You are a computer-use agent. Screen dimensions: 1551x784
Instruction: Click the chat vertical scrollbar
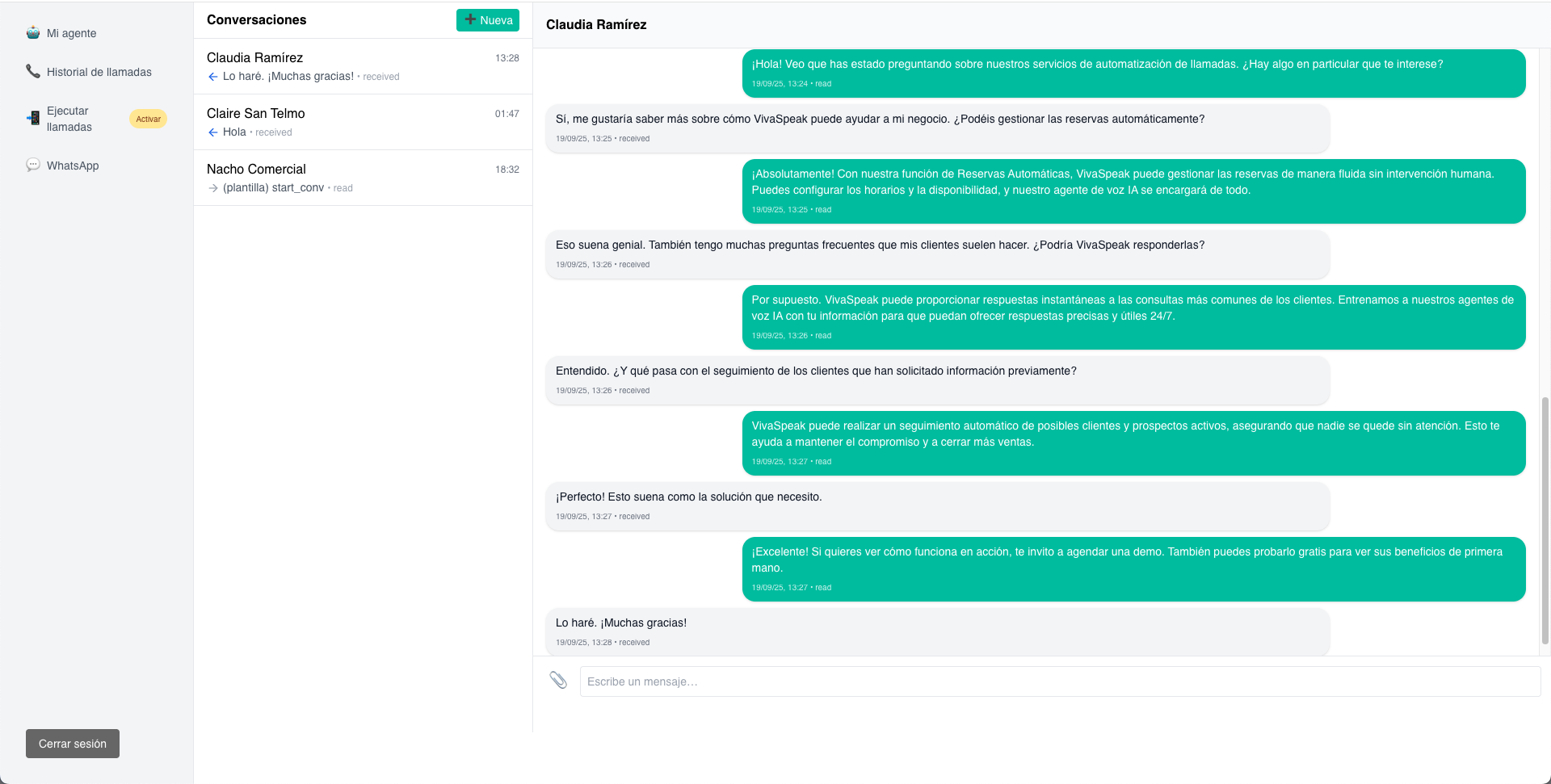(1545, 517)
